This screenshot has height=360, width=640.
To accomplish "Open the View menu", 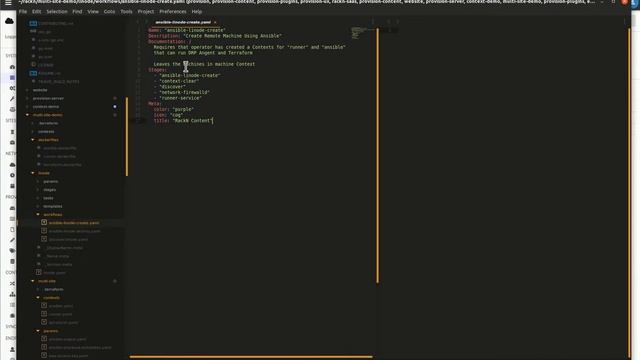I will 93,11.
